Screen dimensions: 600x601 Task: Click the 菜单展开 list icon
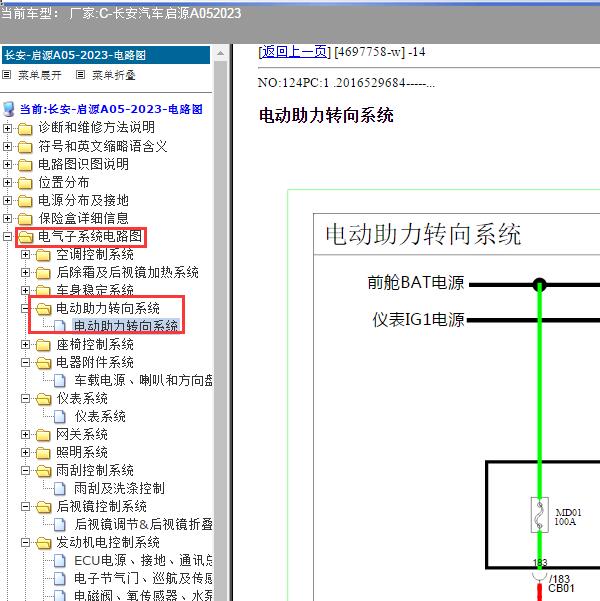pos(7,75)
